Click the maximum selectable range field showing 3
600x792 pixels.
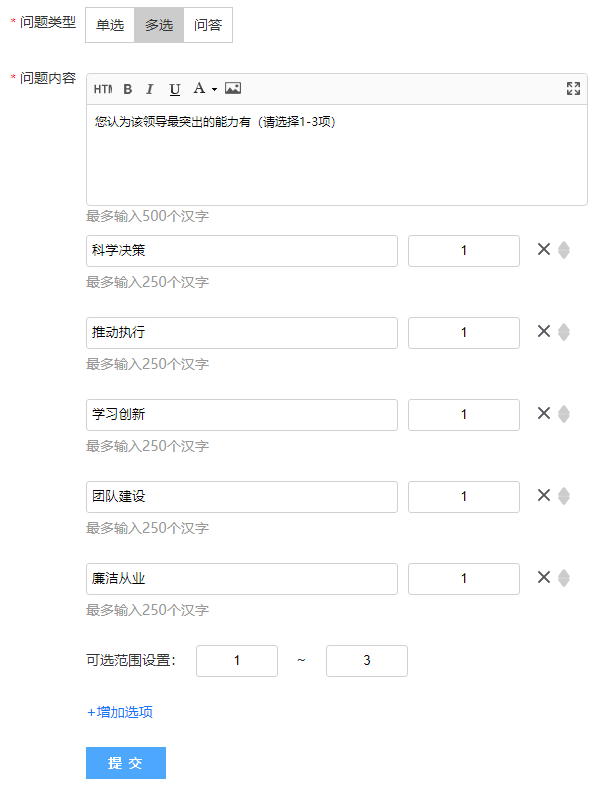pyautogui.click(x=367, y=661)
